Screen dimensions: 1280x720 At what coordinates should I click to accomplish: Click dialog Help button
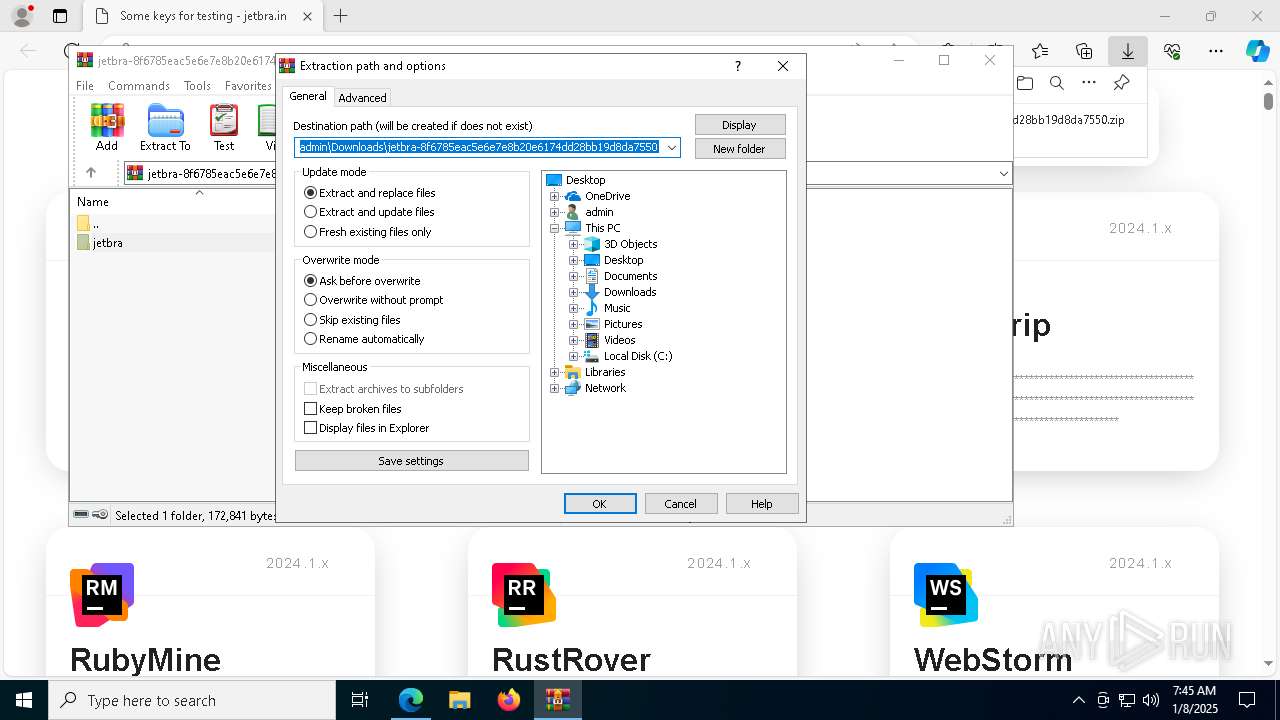click(762, 504)
